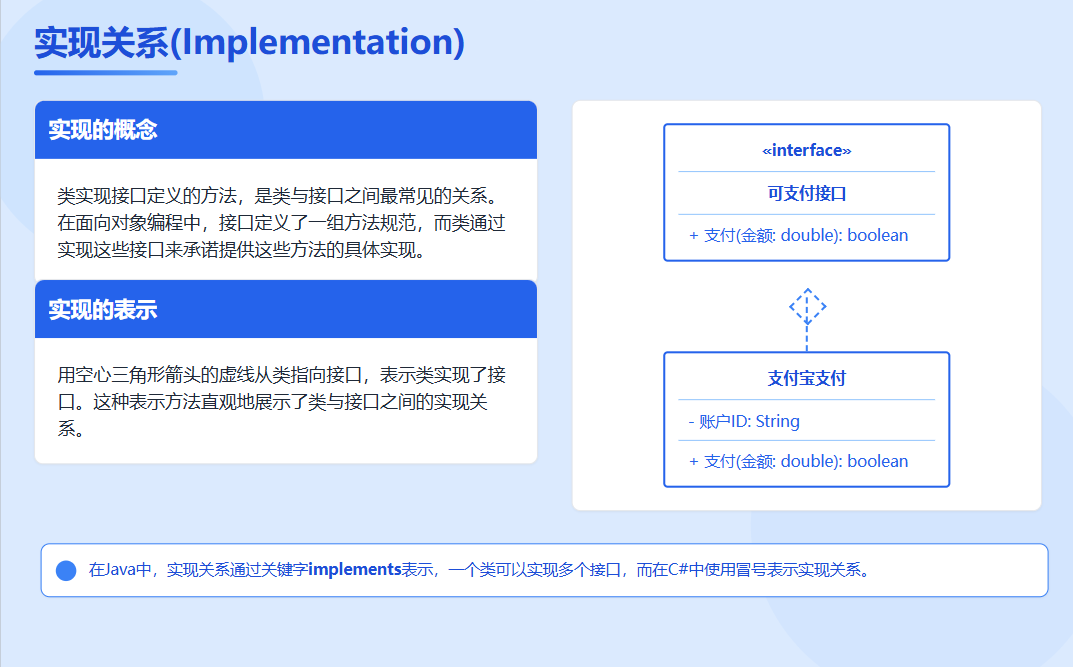Click 支付宝支付 method + 支付(金额: double): boolean

coord(799,462)
